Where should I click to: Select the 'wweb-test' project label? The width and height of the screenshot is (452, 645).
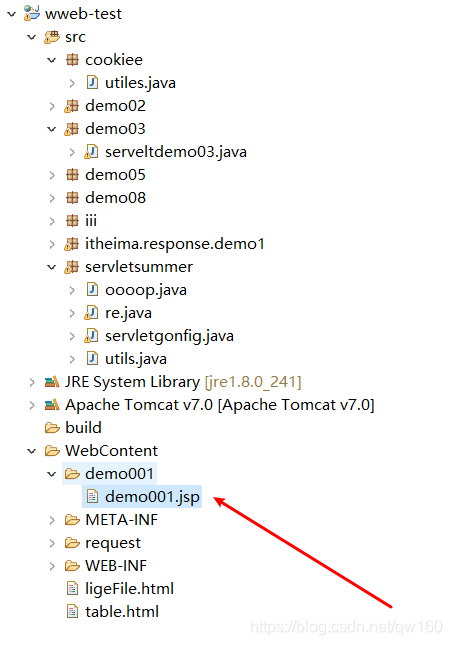pyautogui.click(x=83, y=14)
